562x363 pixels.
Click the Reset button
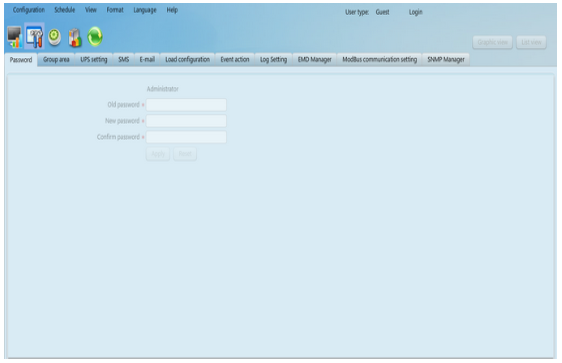[185, 154]
